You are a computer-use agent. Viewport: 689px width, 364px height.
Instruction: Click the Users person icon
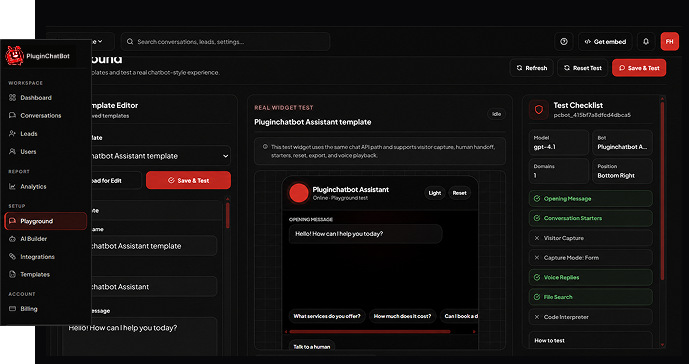coord(12,152)
